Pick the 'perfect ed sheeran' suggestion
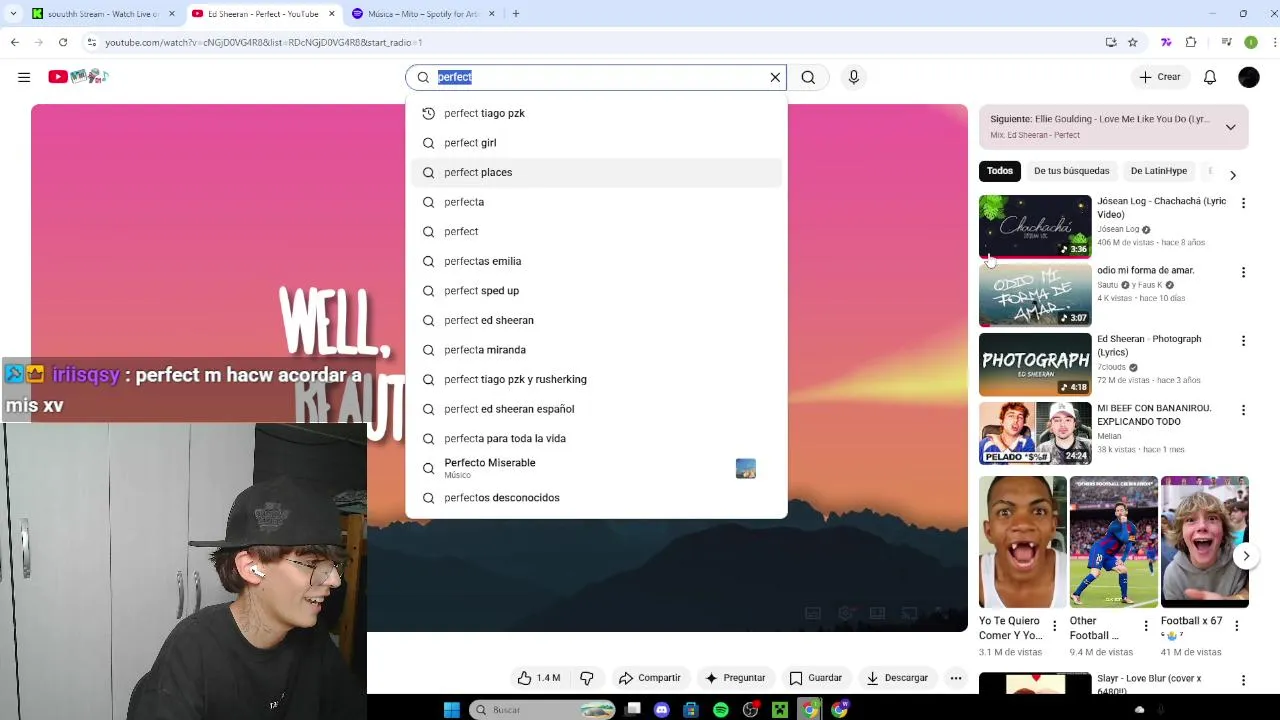 pos(596,320)
